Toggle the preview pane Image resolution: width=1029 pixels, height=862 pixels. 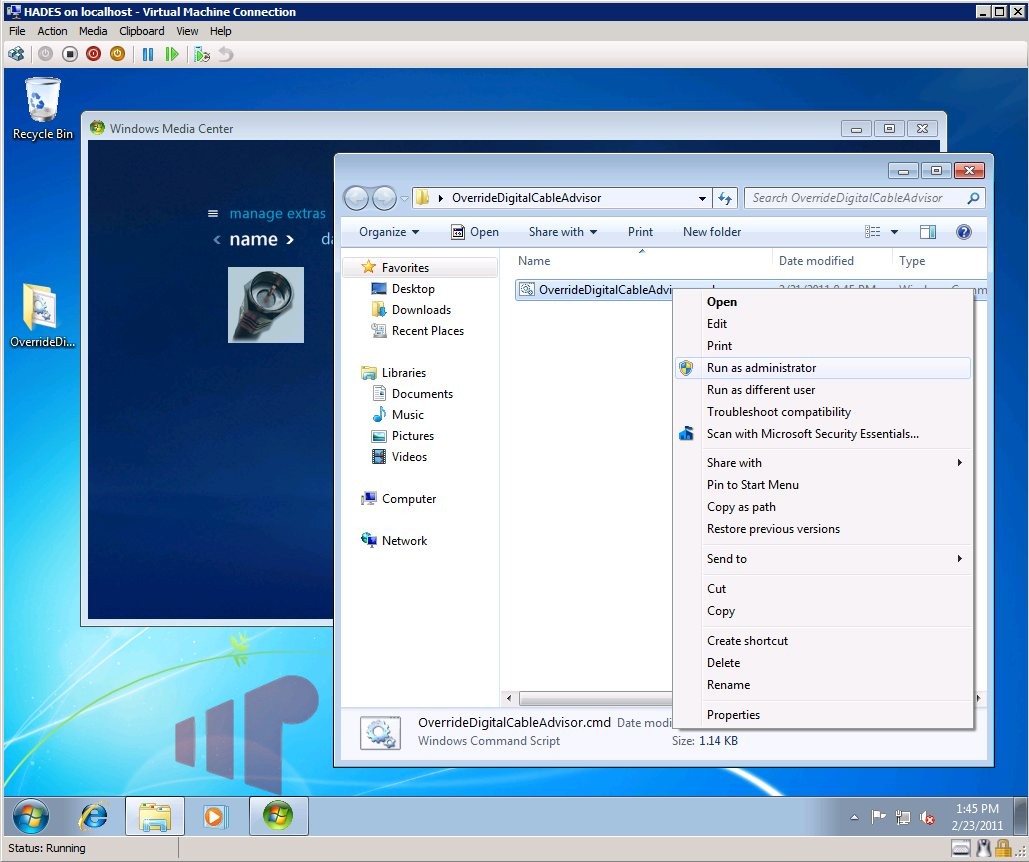[928, 232]
